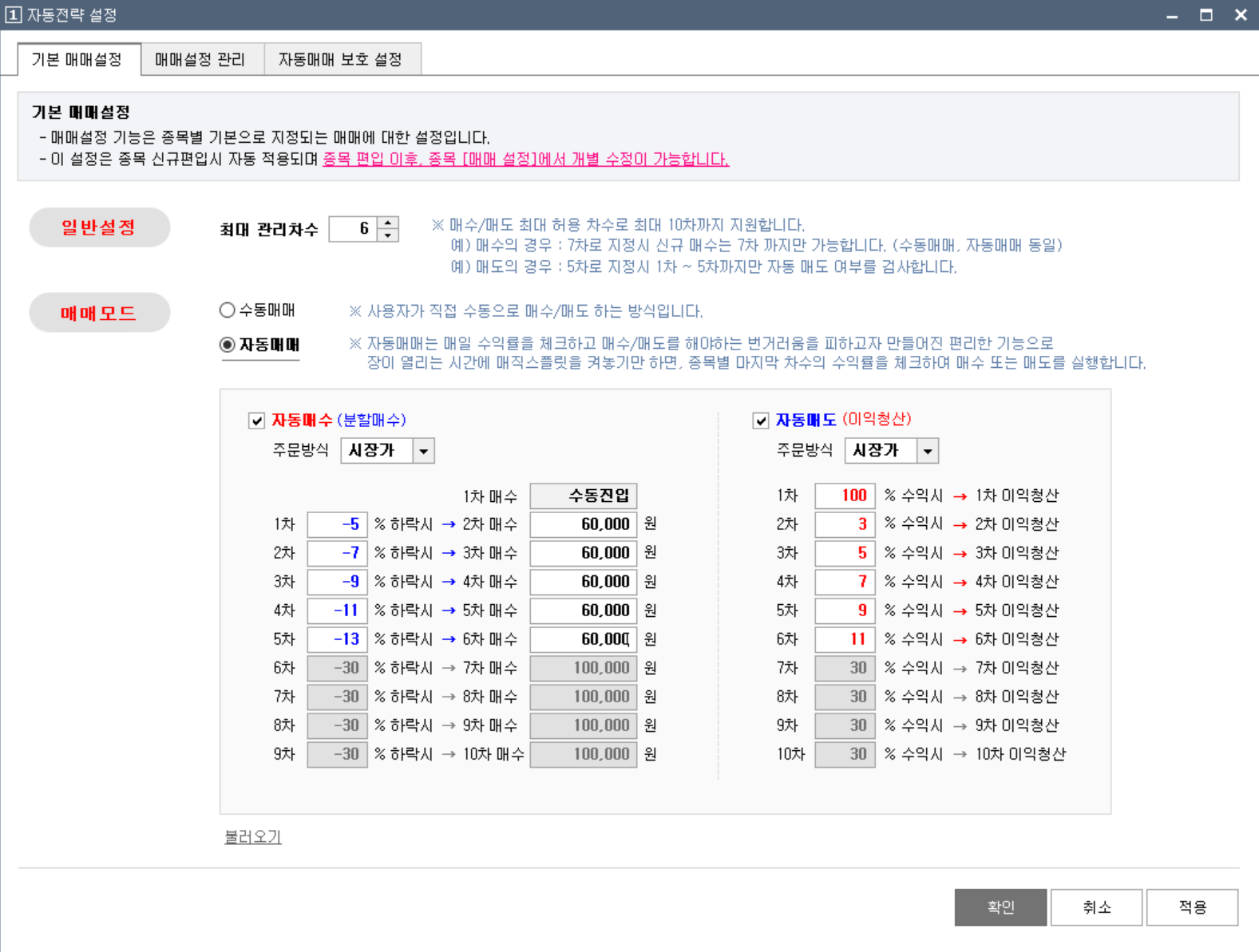Edit 1차 이익청산 percent field (100)
This screenshot has width=1259, height=952.
(845, 496)
